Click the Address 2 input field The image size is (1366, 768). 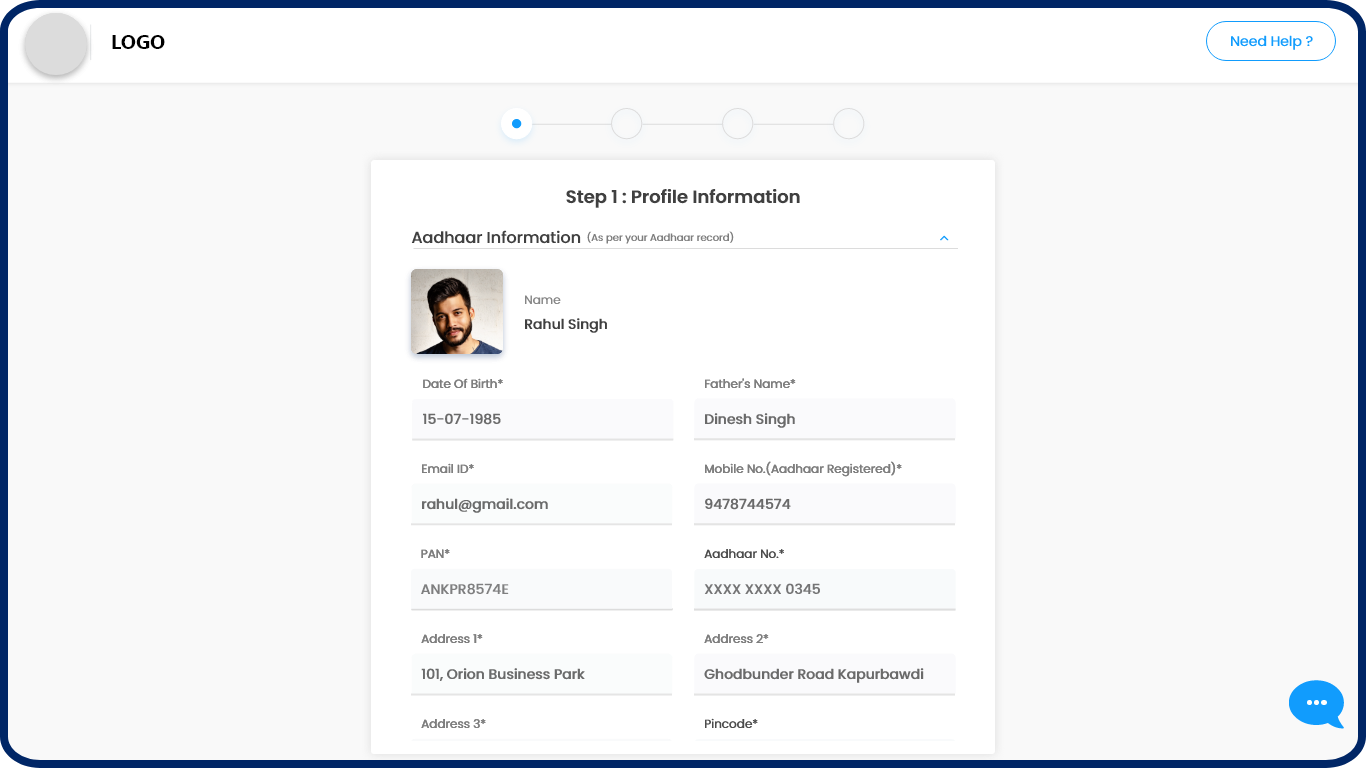[x=824, y=674]
